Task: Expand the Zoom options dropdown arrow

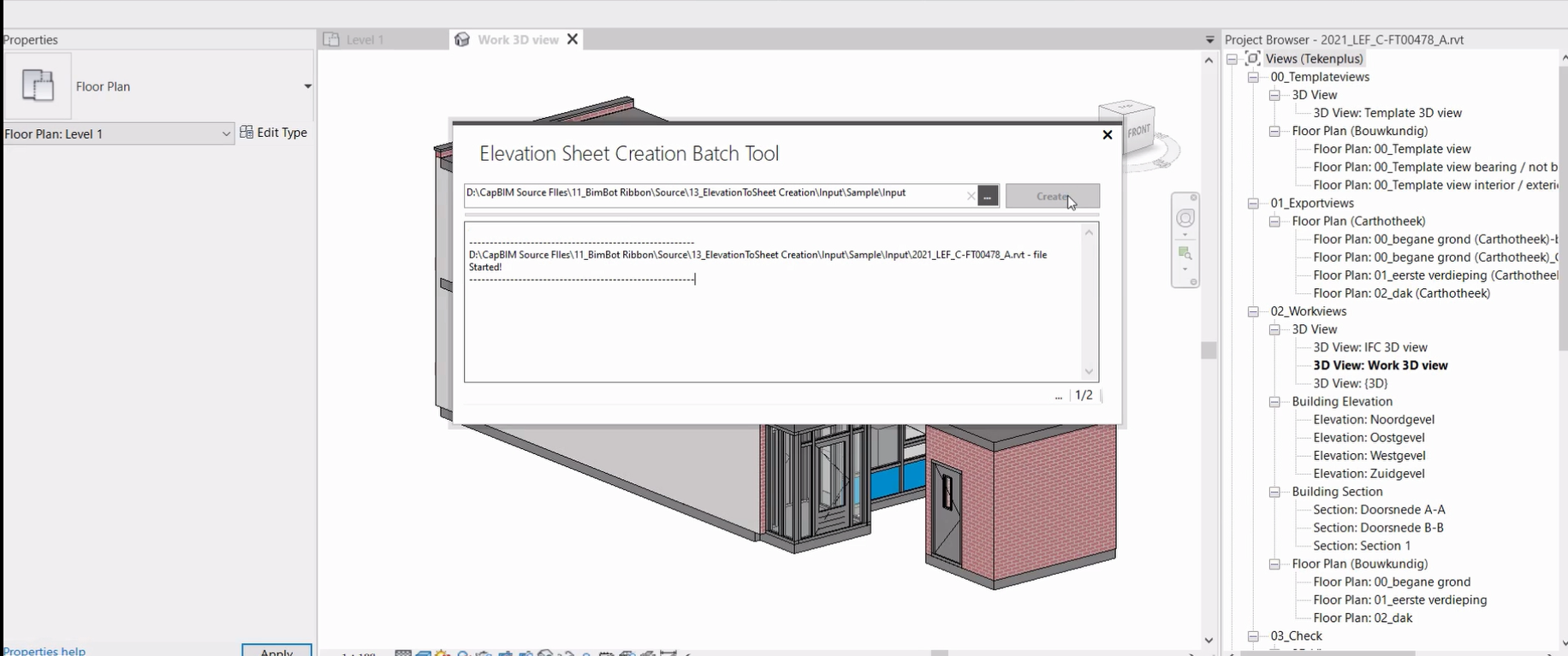Action: pyautogui.click(x=1185, y=269)
